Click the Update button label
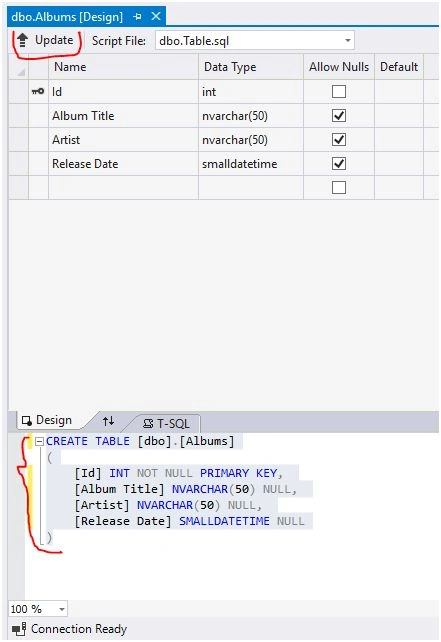This screenshot has width=441, height=642. (x=54, y=40)
